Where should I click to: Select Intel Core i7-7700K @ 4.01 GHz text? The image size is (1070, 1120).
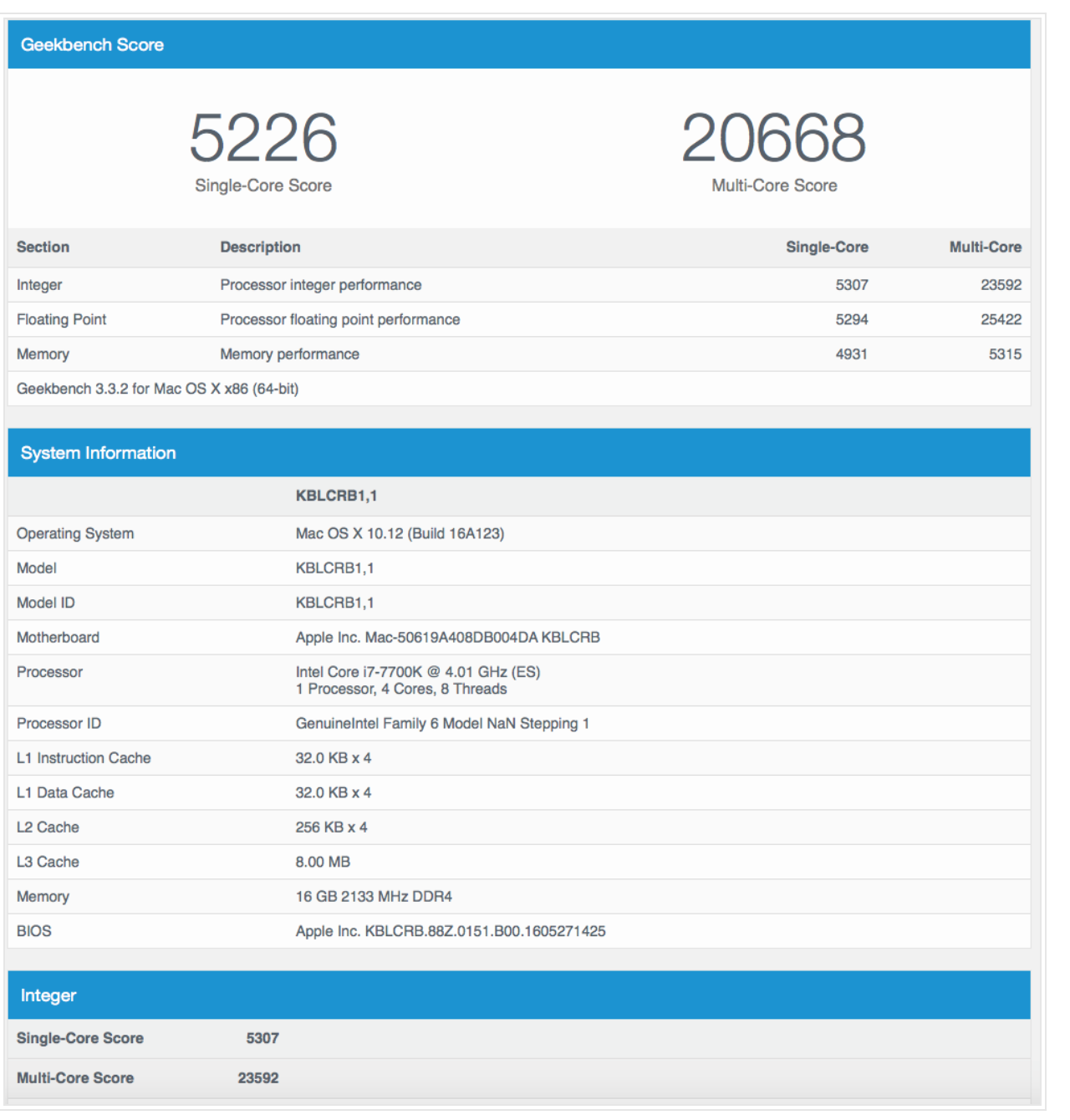418,672
